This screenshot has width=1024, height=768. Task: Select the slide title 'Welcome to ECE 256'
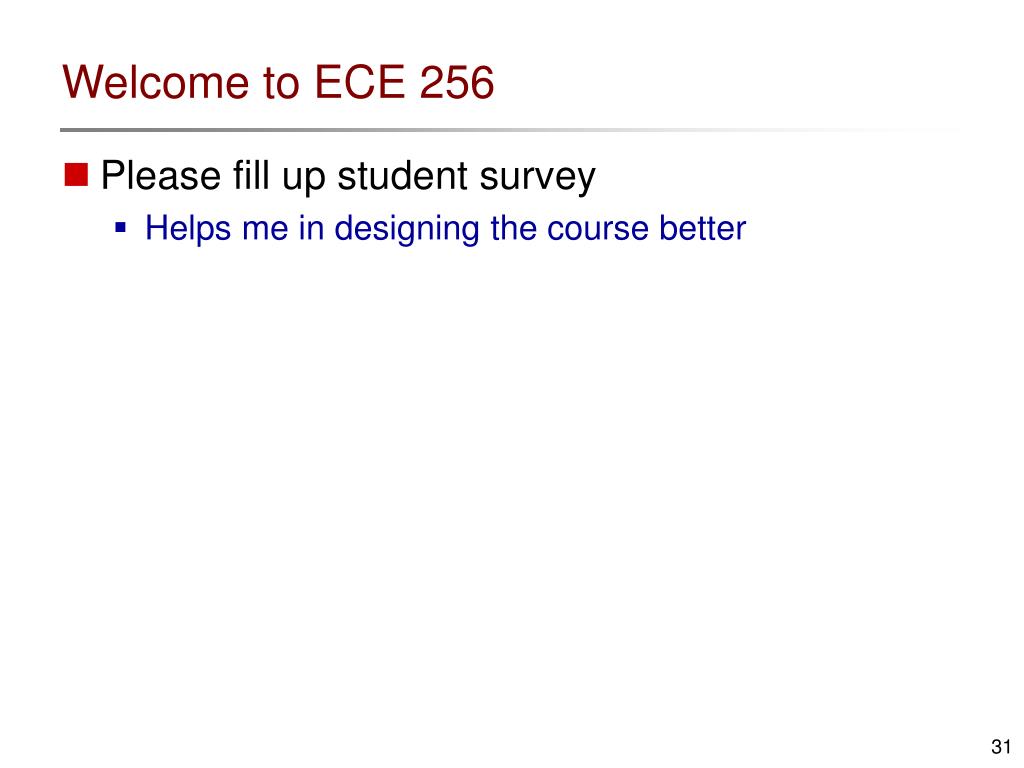click(278, 82)
